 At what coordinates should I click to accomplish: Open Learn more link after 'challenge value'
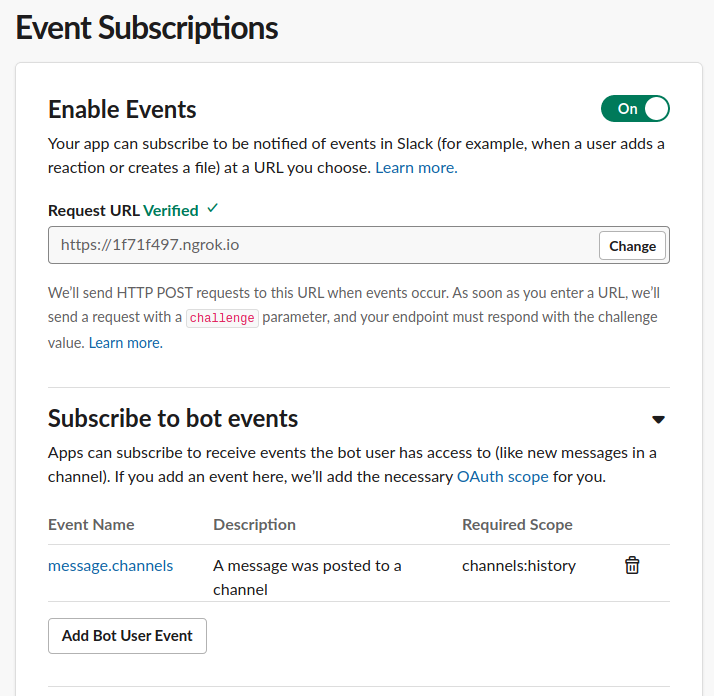126,343
